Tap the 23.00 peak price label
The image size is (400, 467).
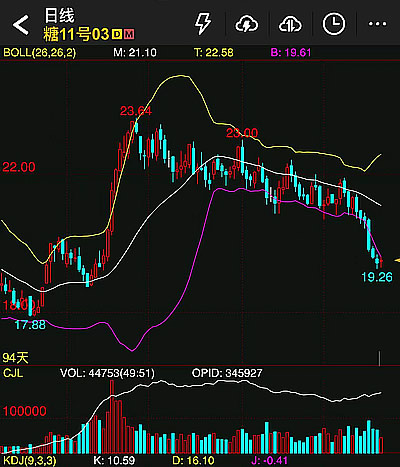tap(242, 133)
